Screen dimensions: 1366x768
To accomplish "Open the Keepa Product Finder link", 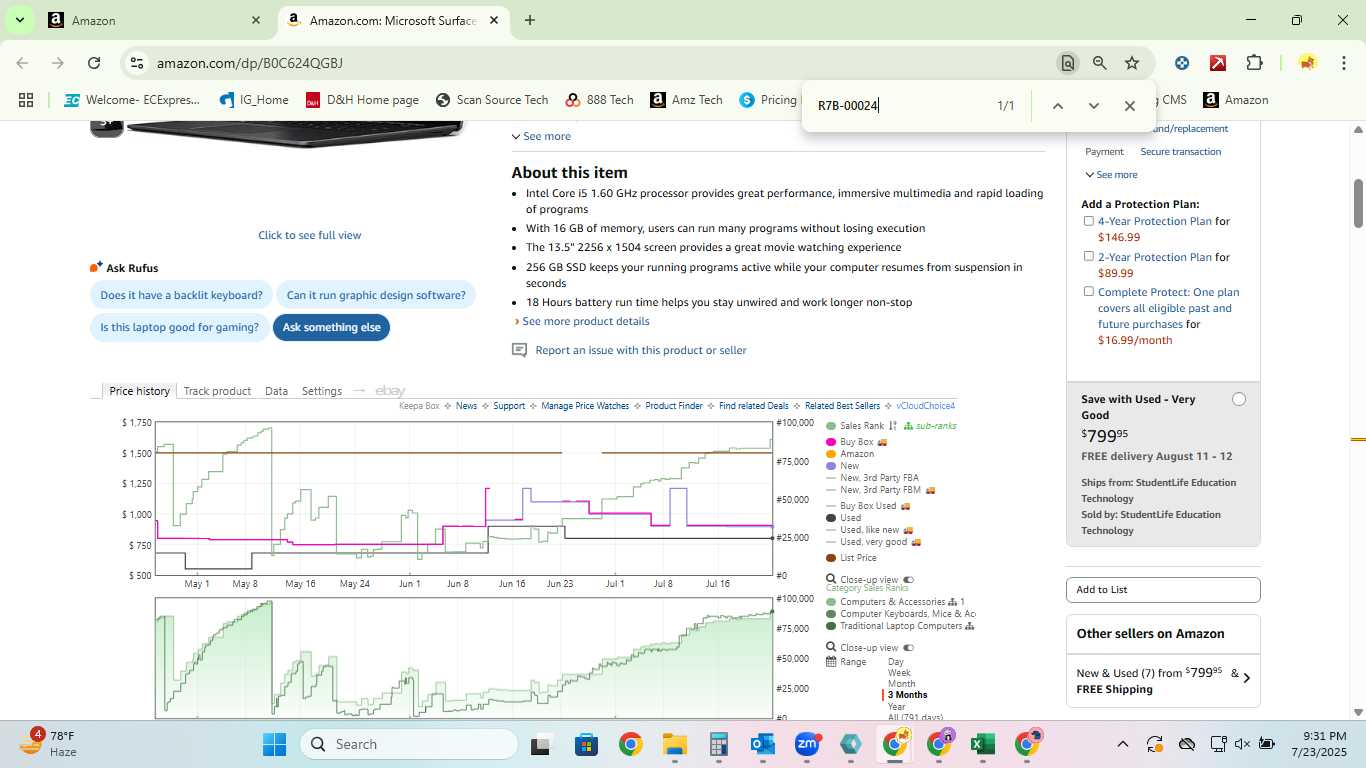I will [x=674, y=406].
